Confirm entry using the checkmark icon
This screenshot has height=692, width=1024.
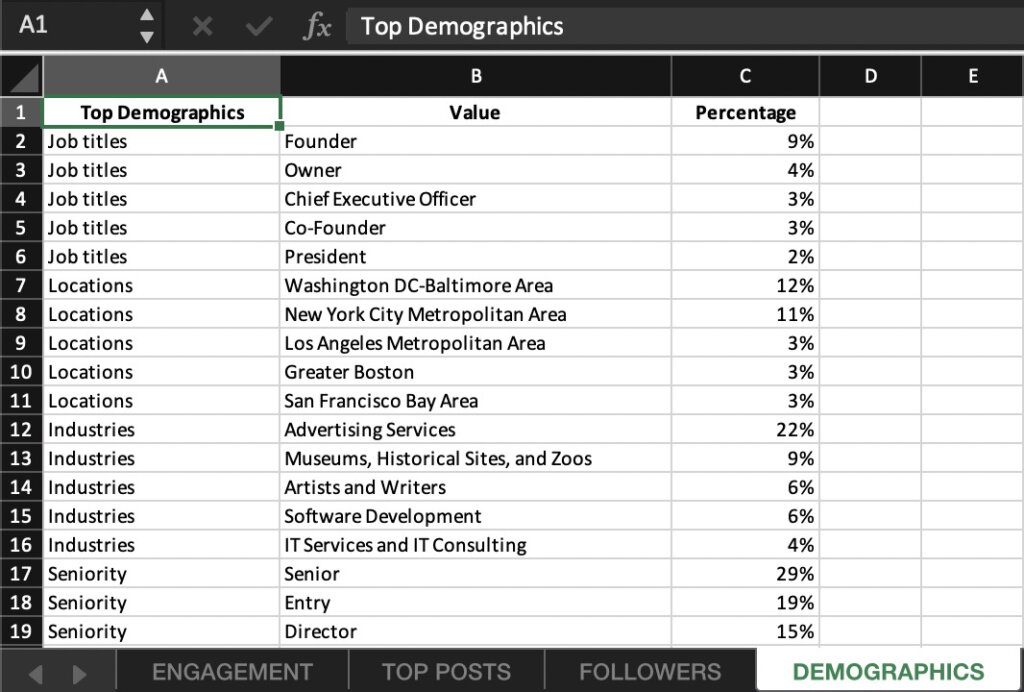click(x=258, y=27)
